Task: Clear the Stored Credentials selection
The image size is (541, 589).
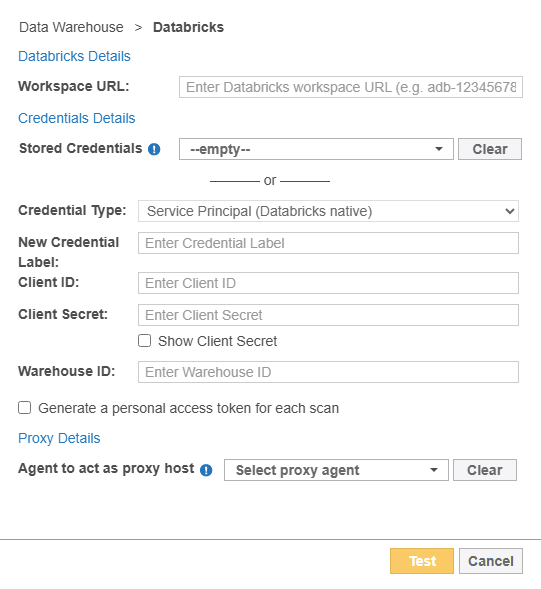Action: coord(490,149)
